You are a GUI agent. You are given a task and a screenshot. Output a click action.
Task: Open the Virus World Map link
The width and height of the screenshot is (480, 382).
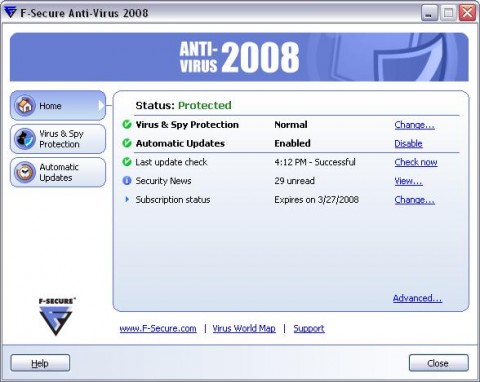point(244,328)
